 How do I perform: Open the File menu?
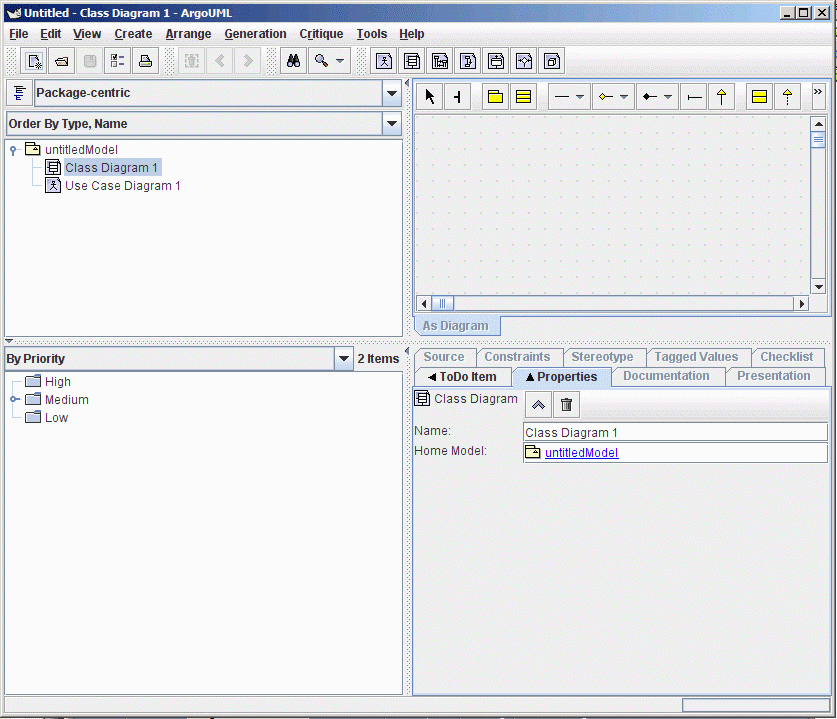coord(19,34)
